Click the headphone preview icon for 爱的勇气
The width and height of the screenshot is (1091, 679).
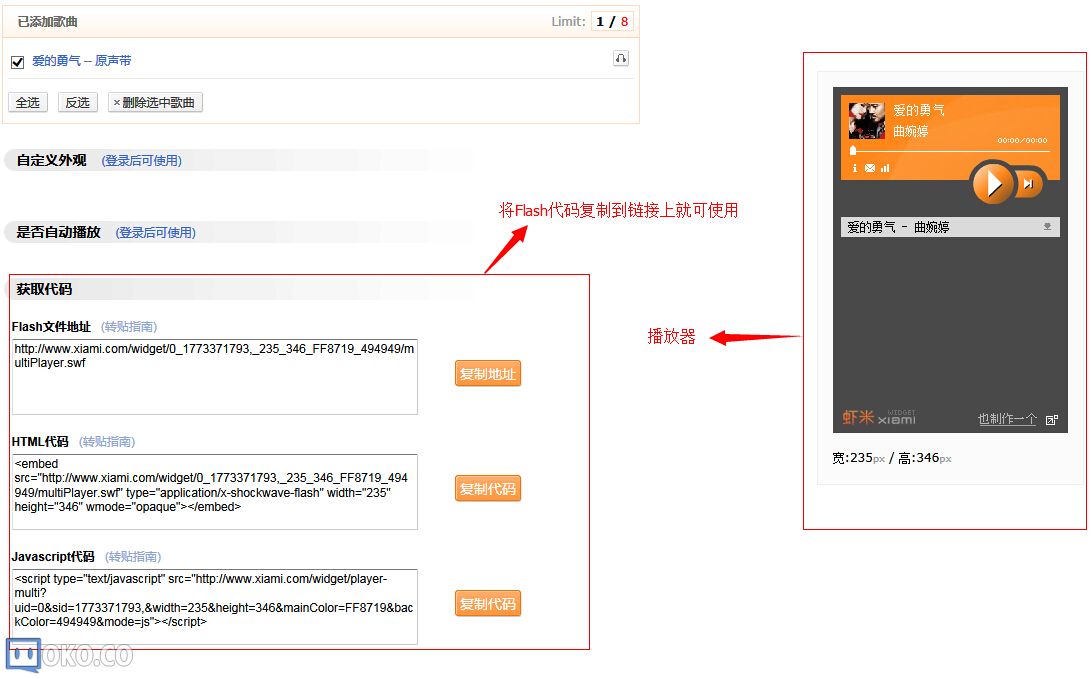pyautogui.click(x=621, y=58)
